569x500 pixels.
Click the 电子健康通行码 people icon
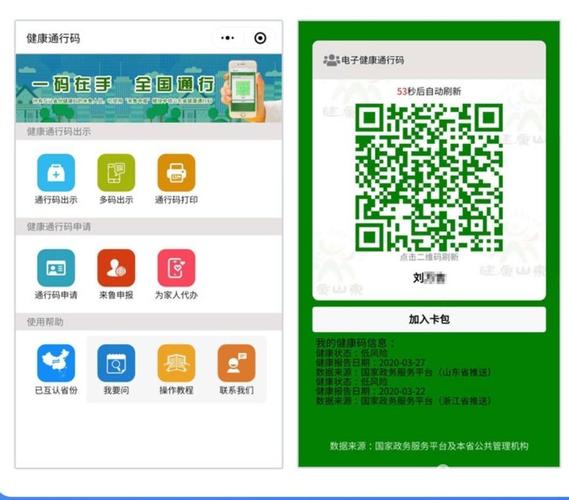331,60
